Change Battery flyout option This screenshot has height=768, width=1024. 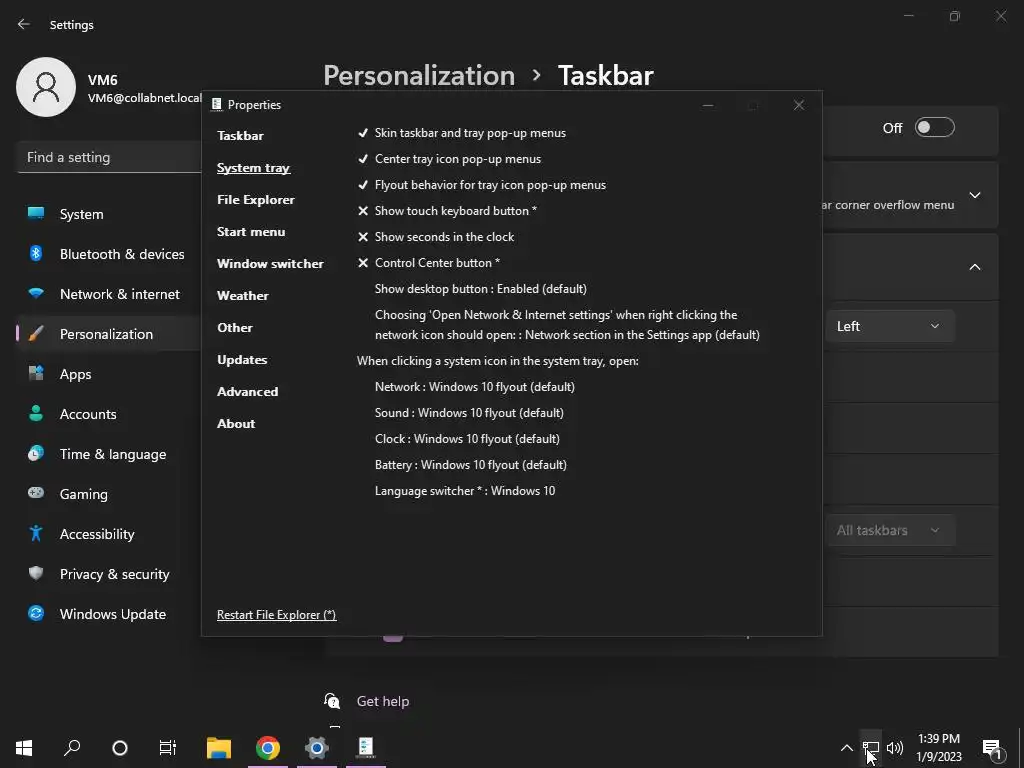471,465
